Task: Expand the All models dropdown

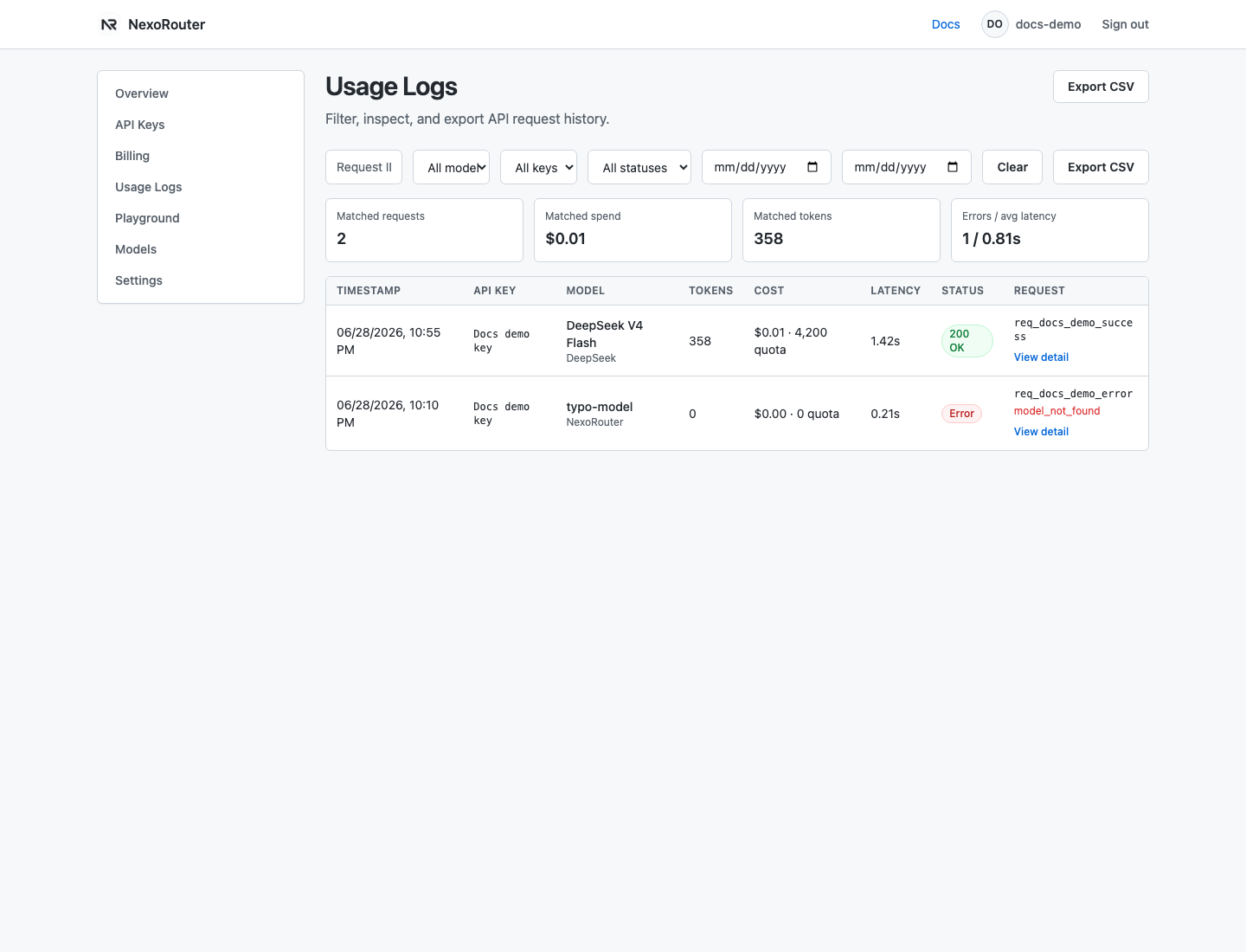Action: (452, 167)
